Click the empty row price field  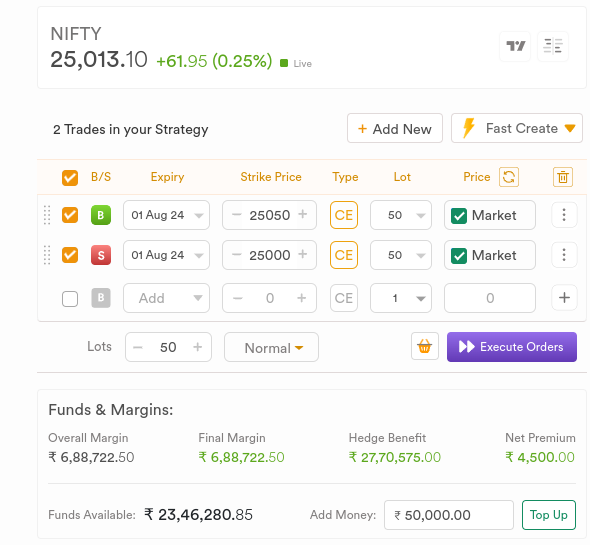pos(490,298)
